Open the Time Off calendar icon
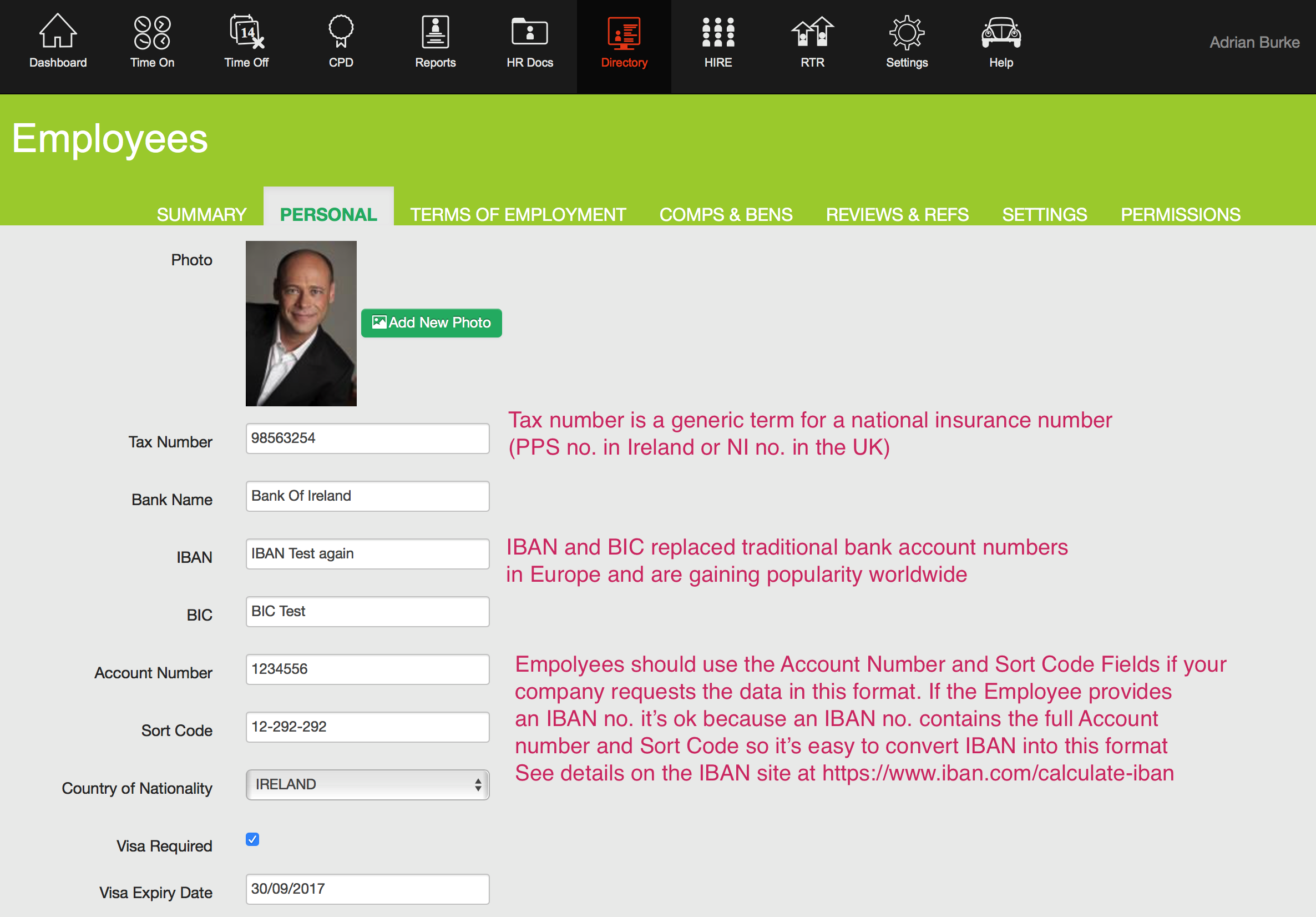The height and width of the screenshot is (917, 1316). (246, 33)
